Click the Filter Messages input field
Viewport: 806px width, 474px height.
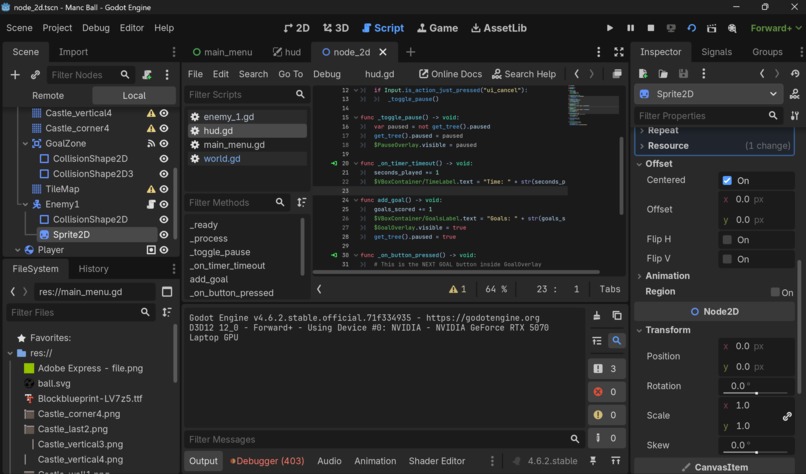click(x=383, y=440)
